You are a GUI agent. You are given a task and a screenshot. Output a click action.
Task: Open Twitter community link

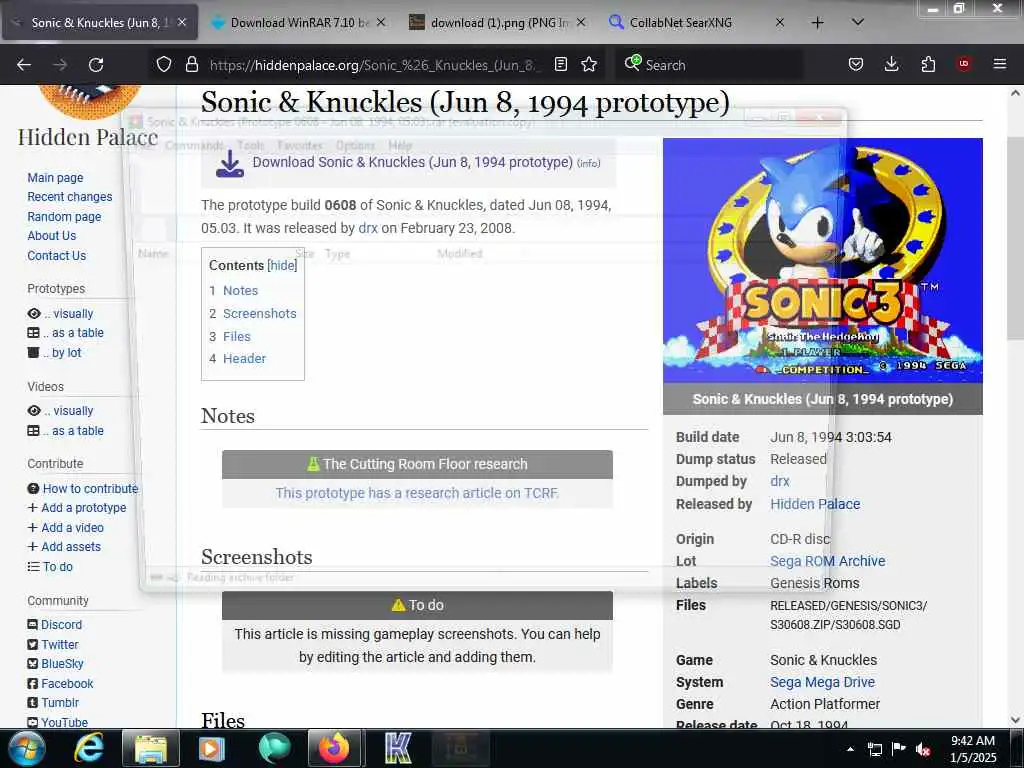click(x=59, y=645)
